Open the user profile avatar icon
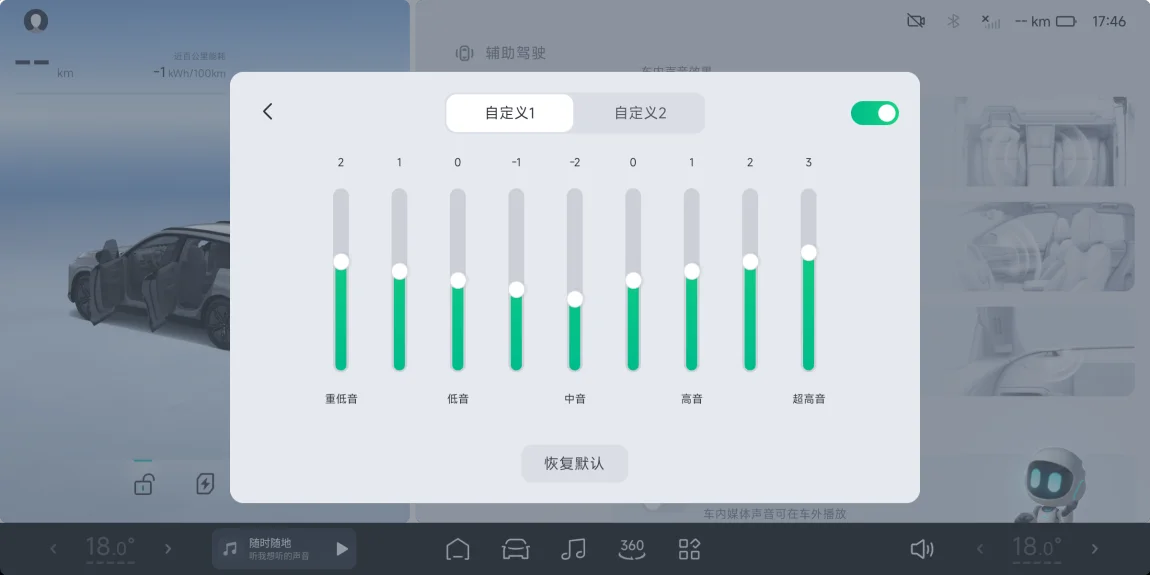 tap(36, 21)
